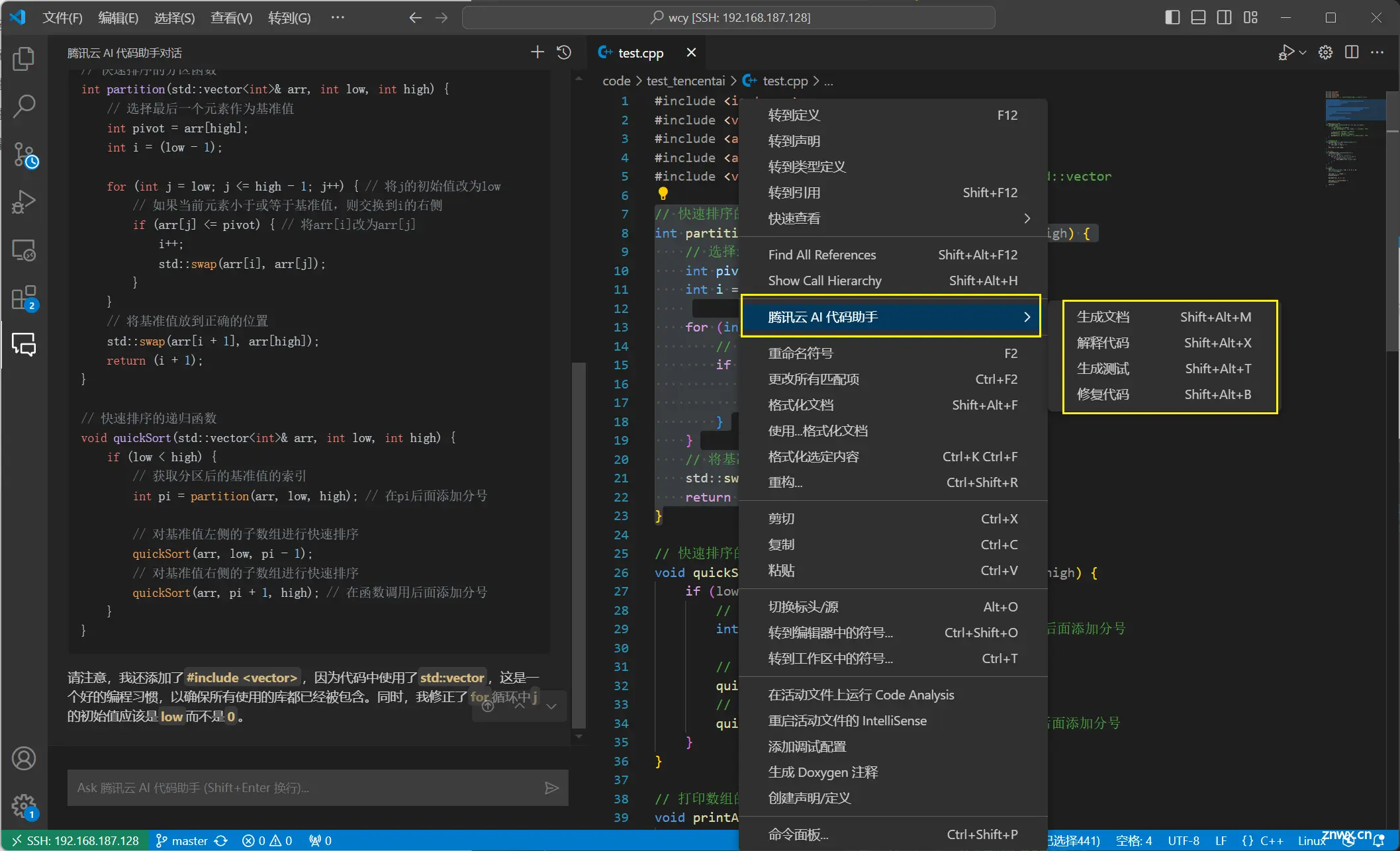1400x851 pixels.
Task: Choose 重命名符号 in context menu
Action: click(893, 353)
